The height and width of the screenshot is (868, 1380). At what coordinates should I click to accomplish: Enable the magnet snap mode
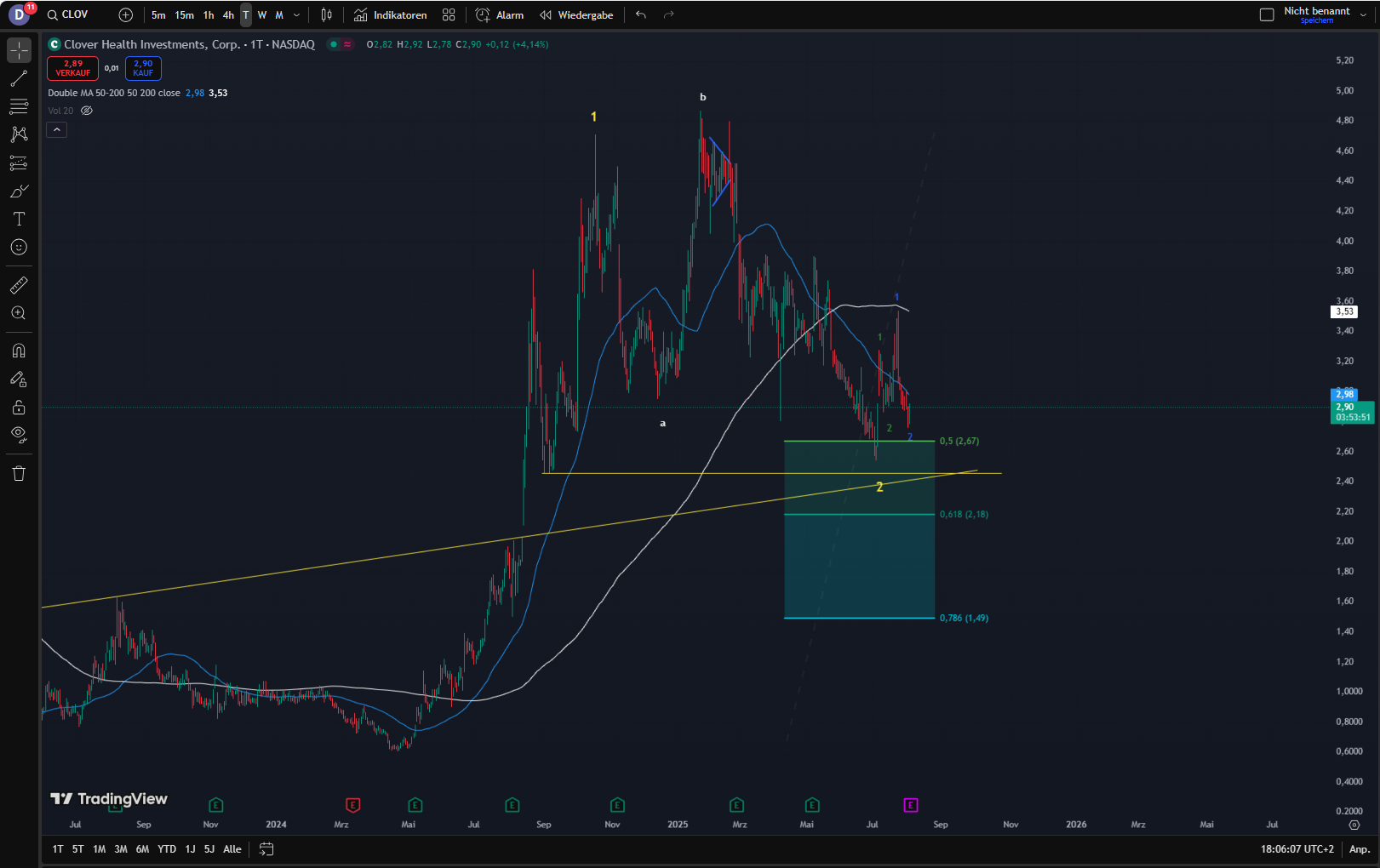point(19,351)
